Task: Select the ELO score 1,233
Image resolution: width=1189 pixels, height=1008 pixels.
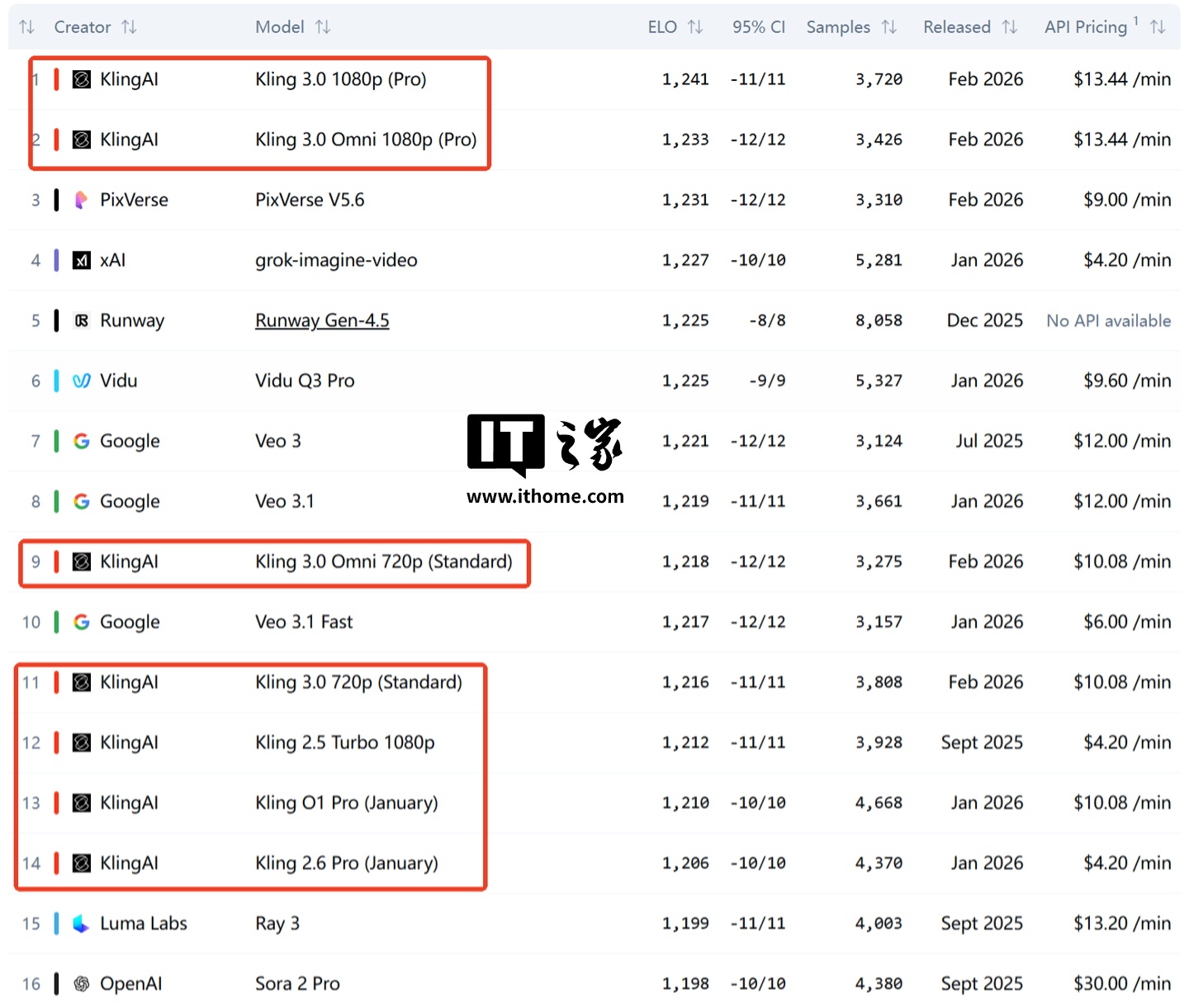Action: 685,140
